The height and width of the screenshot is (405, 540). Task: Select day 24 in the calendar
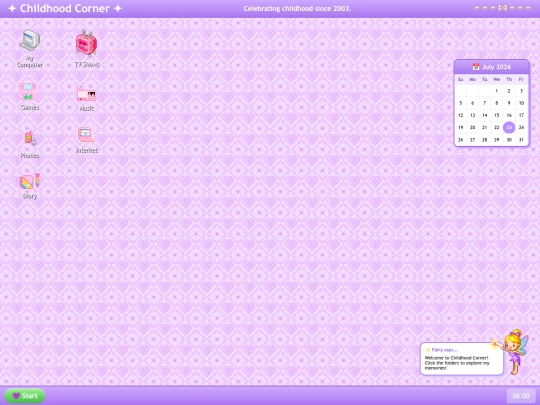click(x=521, y=127)
